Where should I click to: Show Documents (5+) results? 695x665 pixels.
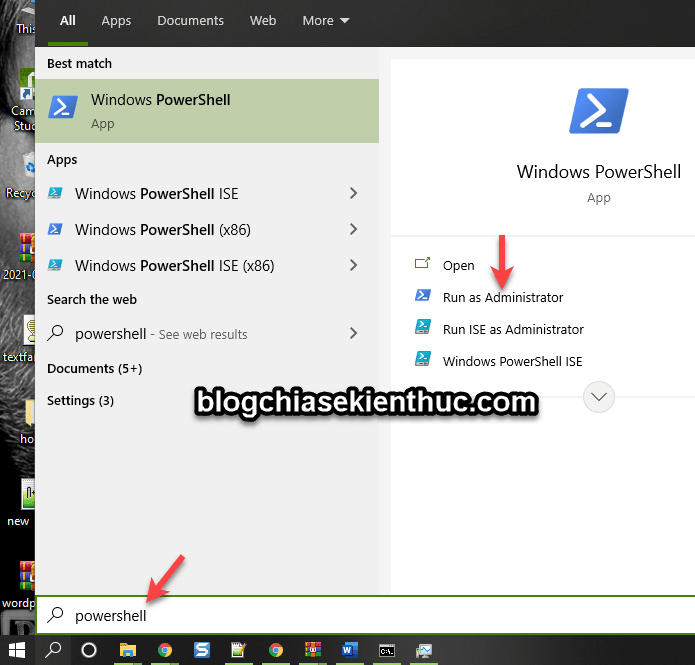pyautogui.click(x=94, y=369)
